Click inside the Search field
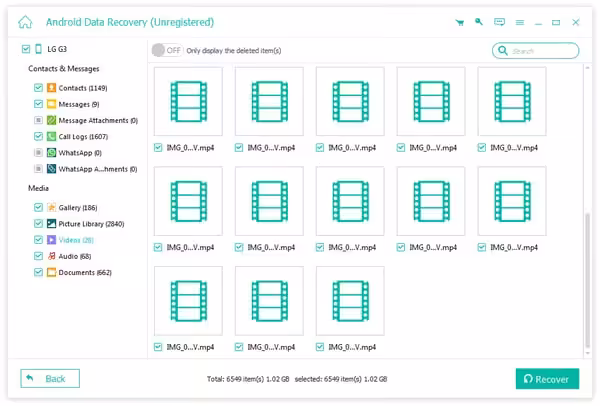 [540, 50]
